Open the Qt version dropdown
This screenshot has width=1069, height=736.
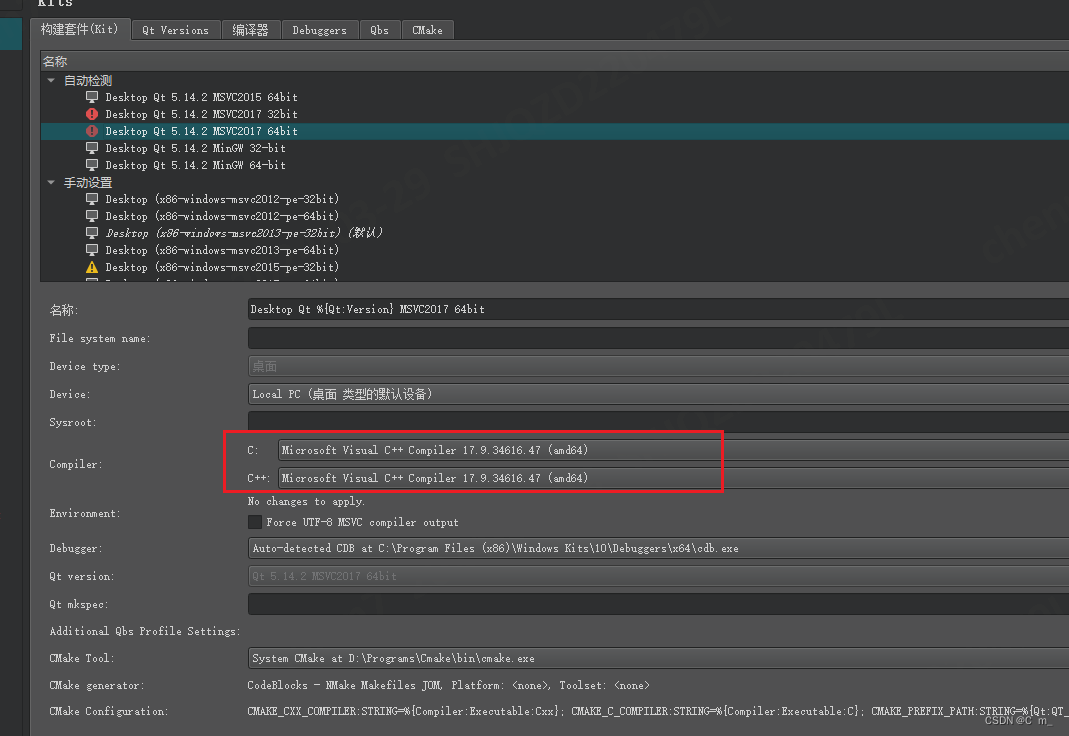[x=659, y=576]
